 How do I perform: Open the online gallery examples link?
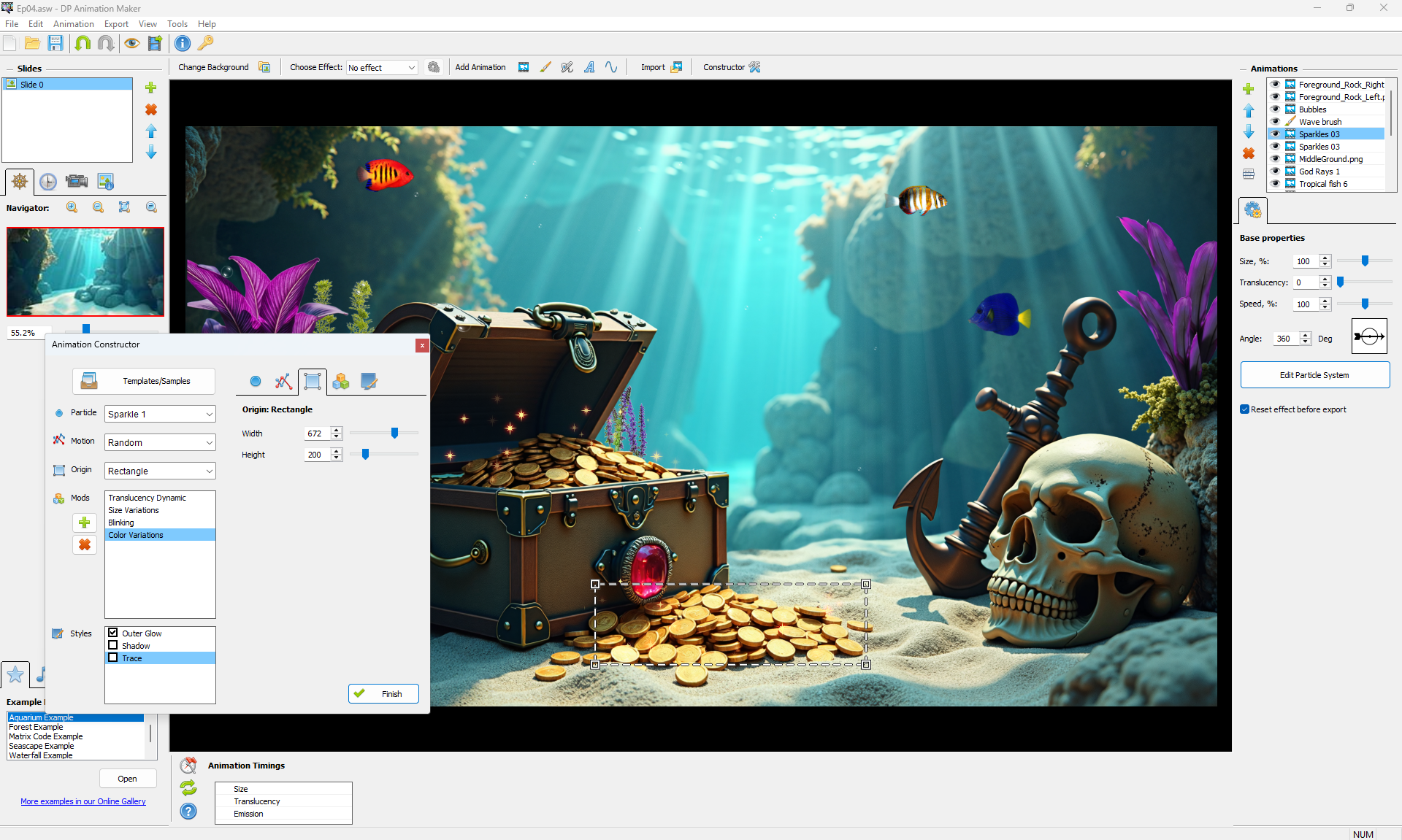tap(83, 801)
